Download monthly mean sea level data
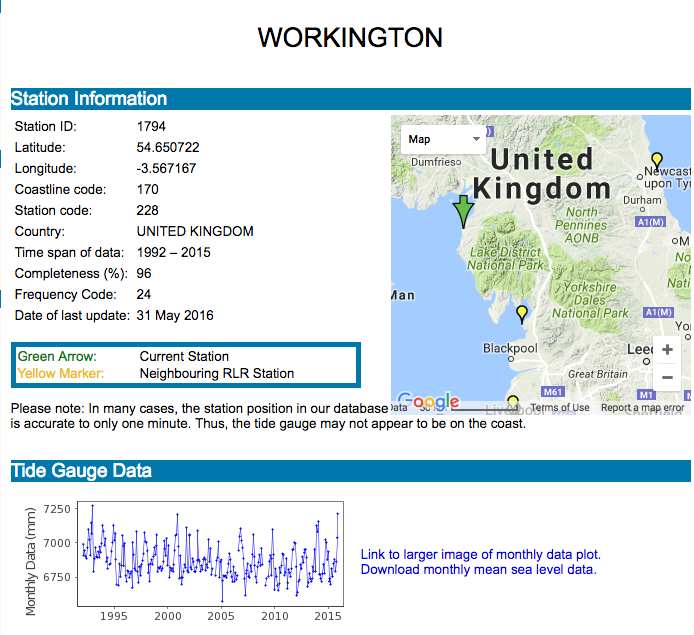Image resolution: width=694 pixels, height=635 pixels. point(478,569)
